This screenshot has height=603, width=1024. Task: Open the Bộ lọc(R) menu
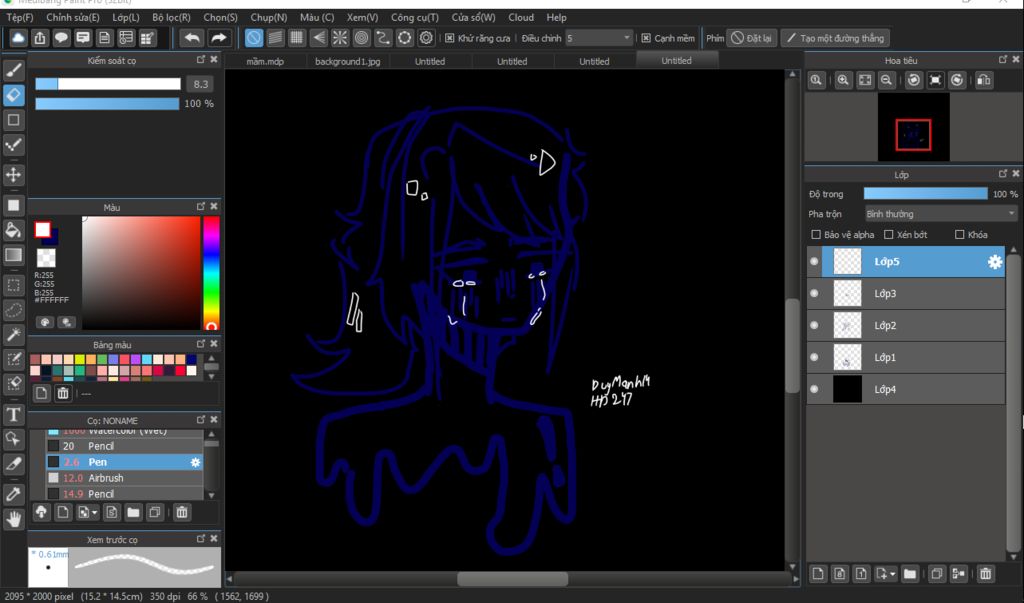click(171, 18)
